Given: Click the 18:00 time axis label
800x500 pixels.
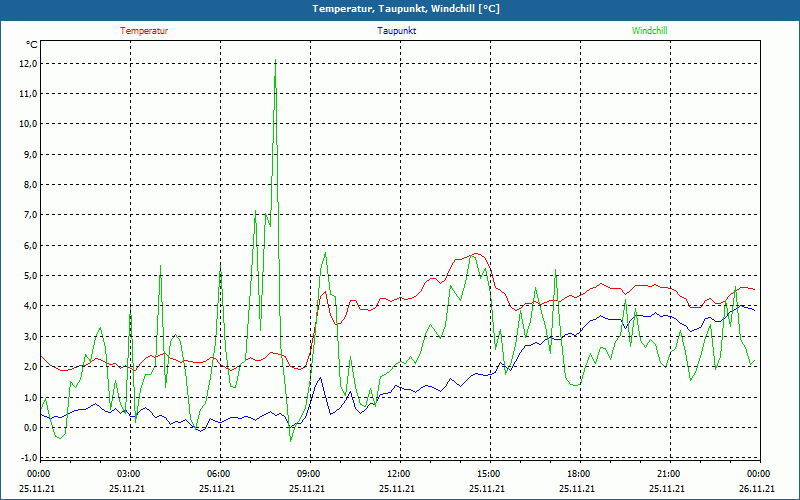Looking at the screenshot, I should tap(577, 474).
